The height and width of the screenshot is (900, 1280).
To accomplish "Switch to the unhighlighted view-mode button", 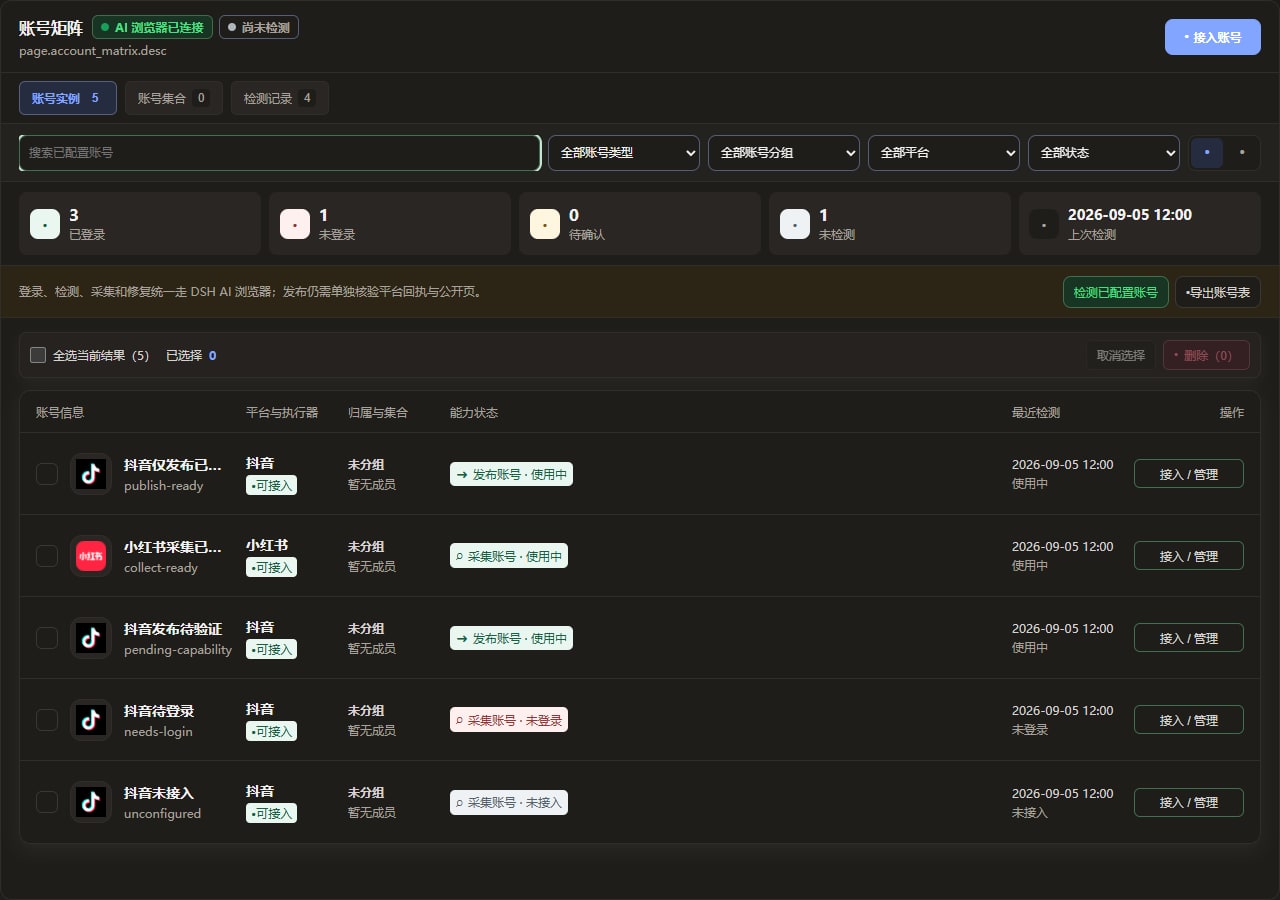I will (x=1242, y=153).
